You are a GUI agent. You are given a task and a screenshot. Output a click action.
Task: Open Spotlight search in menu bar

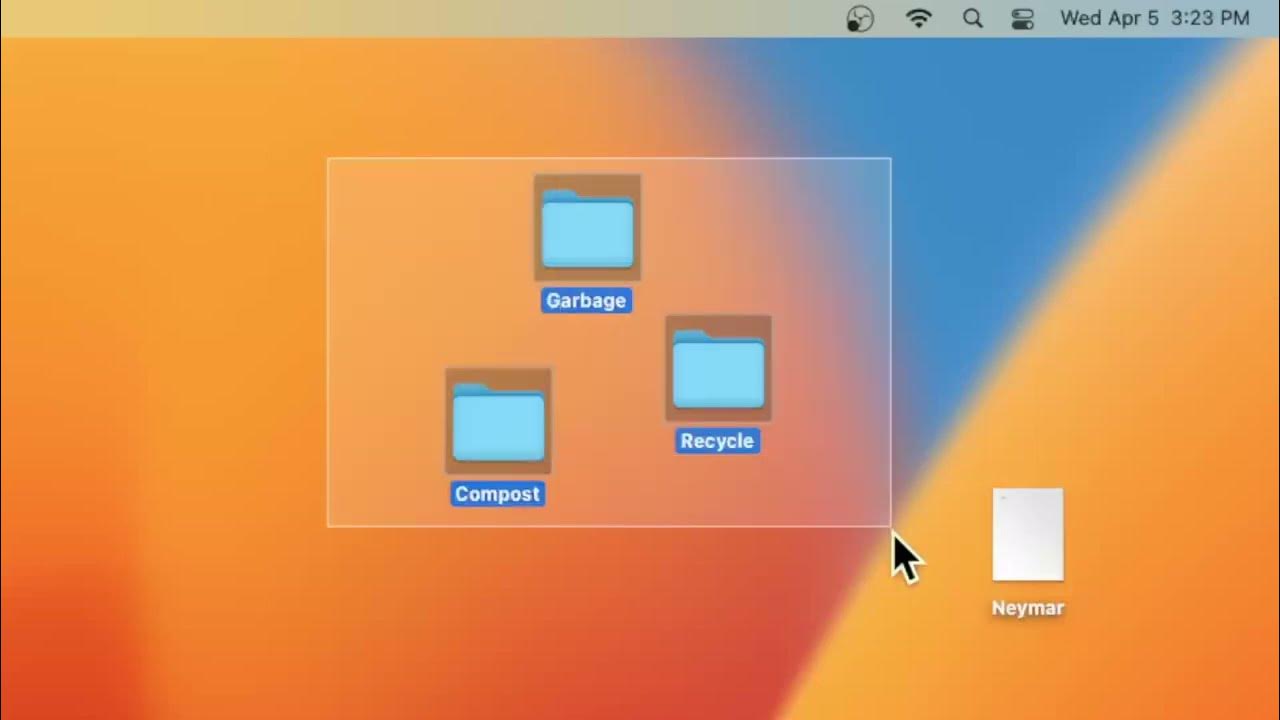(x=972, y=18)
